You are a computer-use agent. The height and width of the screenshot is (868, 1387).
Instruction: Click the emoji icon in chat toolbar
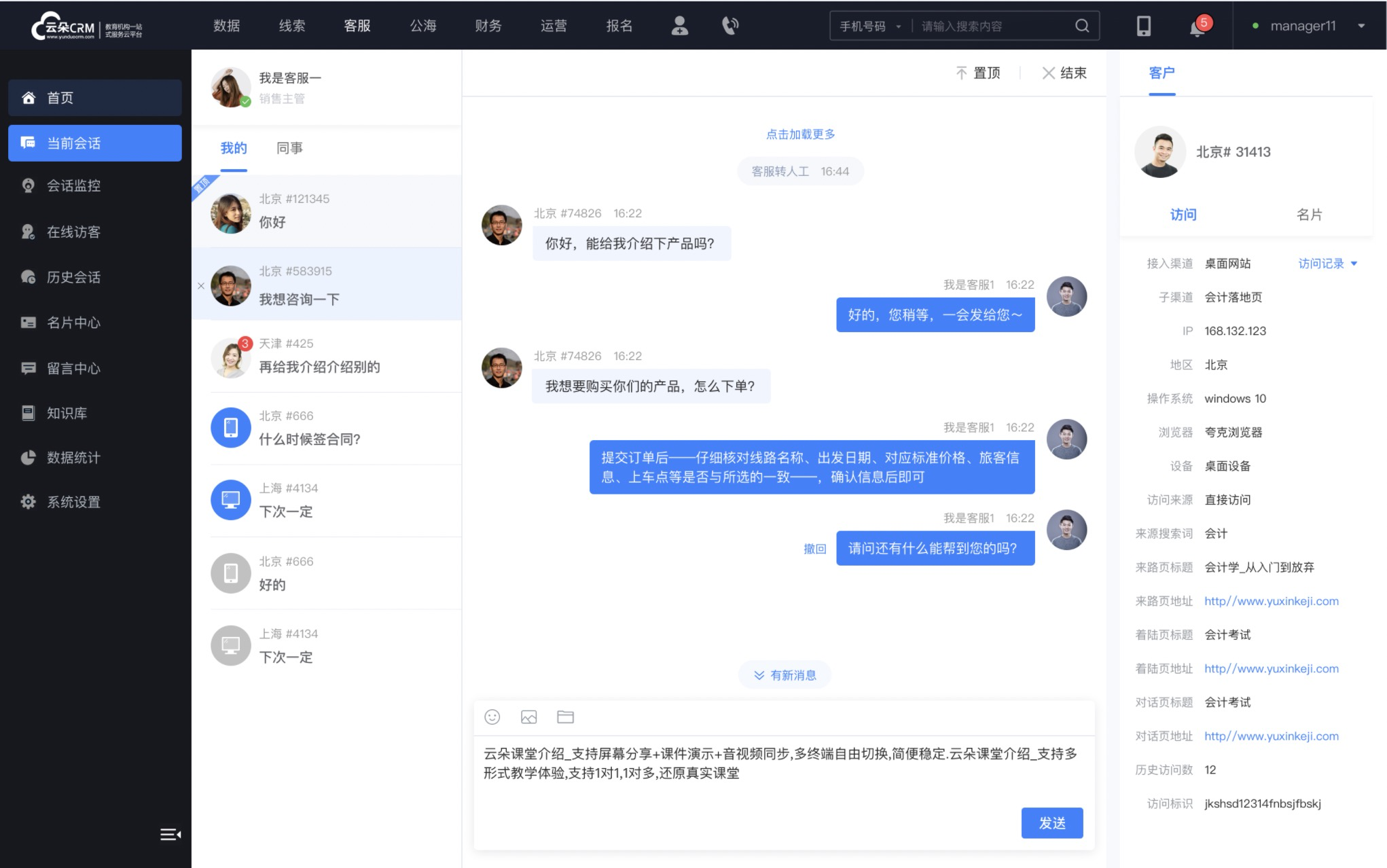[492, 717]
